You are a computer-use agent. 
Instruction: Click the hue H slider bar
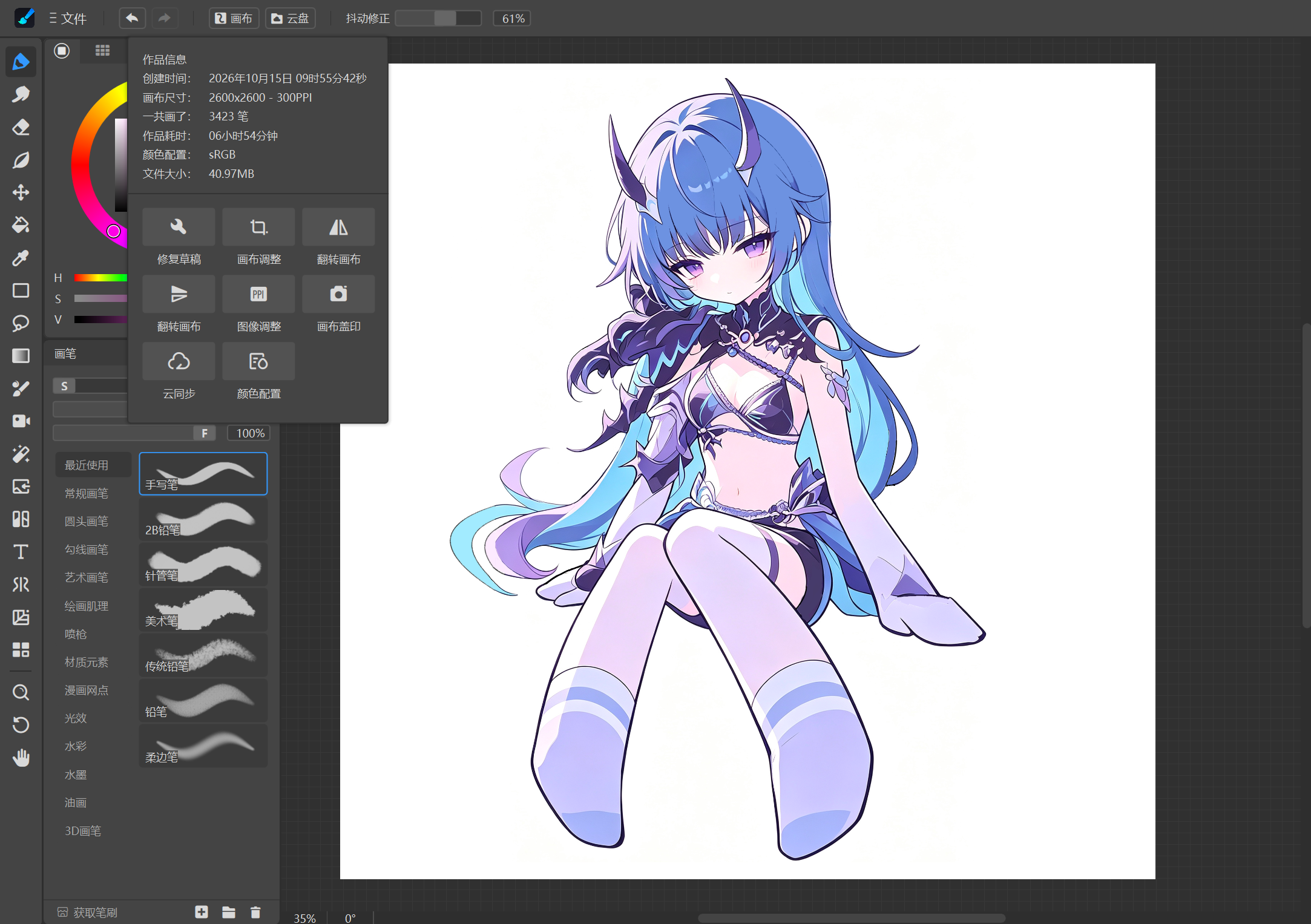click(100, 278)
